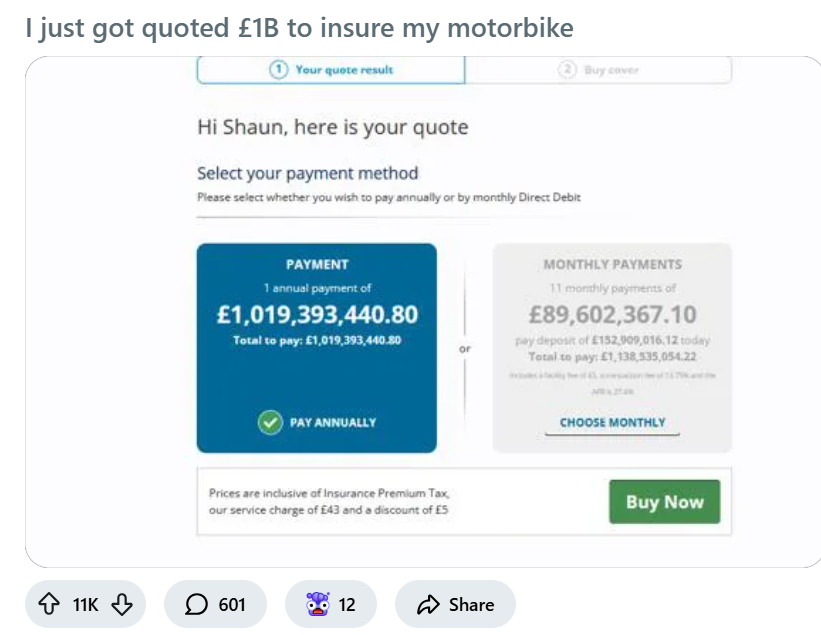Downvote the motorbike insurance post

click(121, 604)
